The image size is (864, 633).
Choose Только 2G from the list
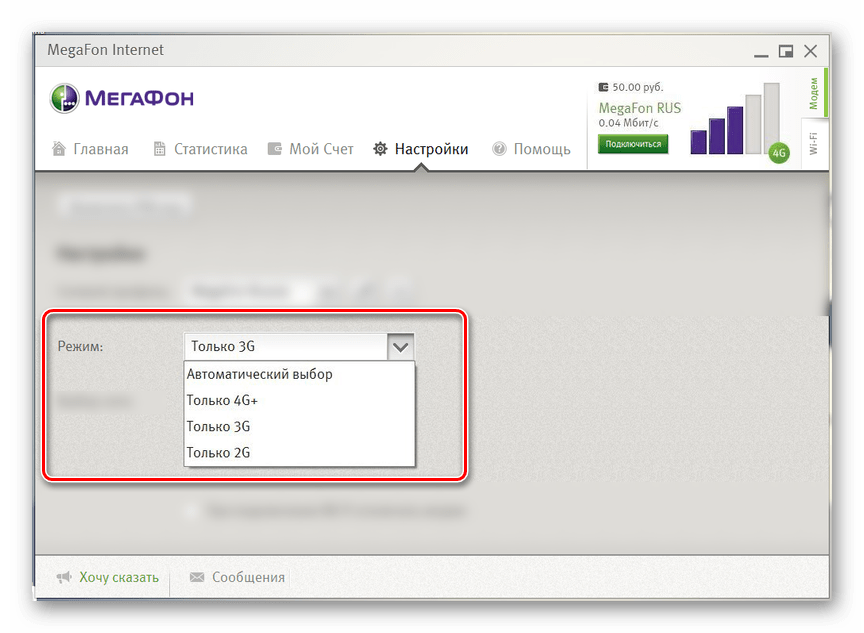[299, 452]
